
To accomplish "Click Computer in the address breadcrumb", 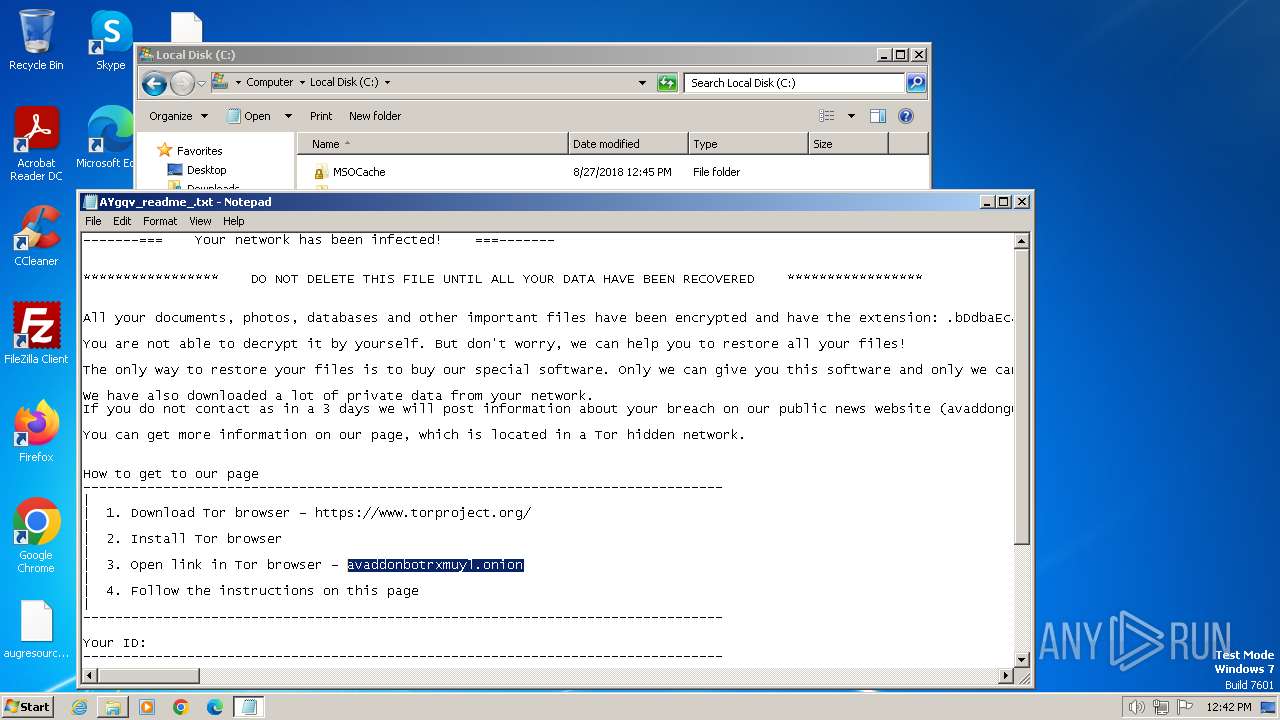I will pos(270,83).
